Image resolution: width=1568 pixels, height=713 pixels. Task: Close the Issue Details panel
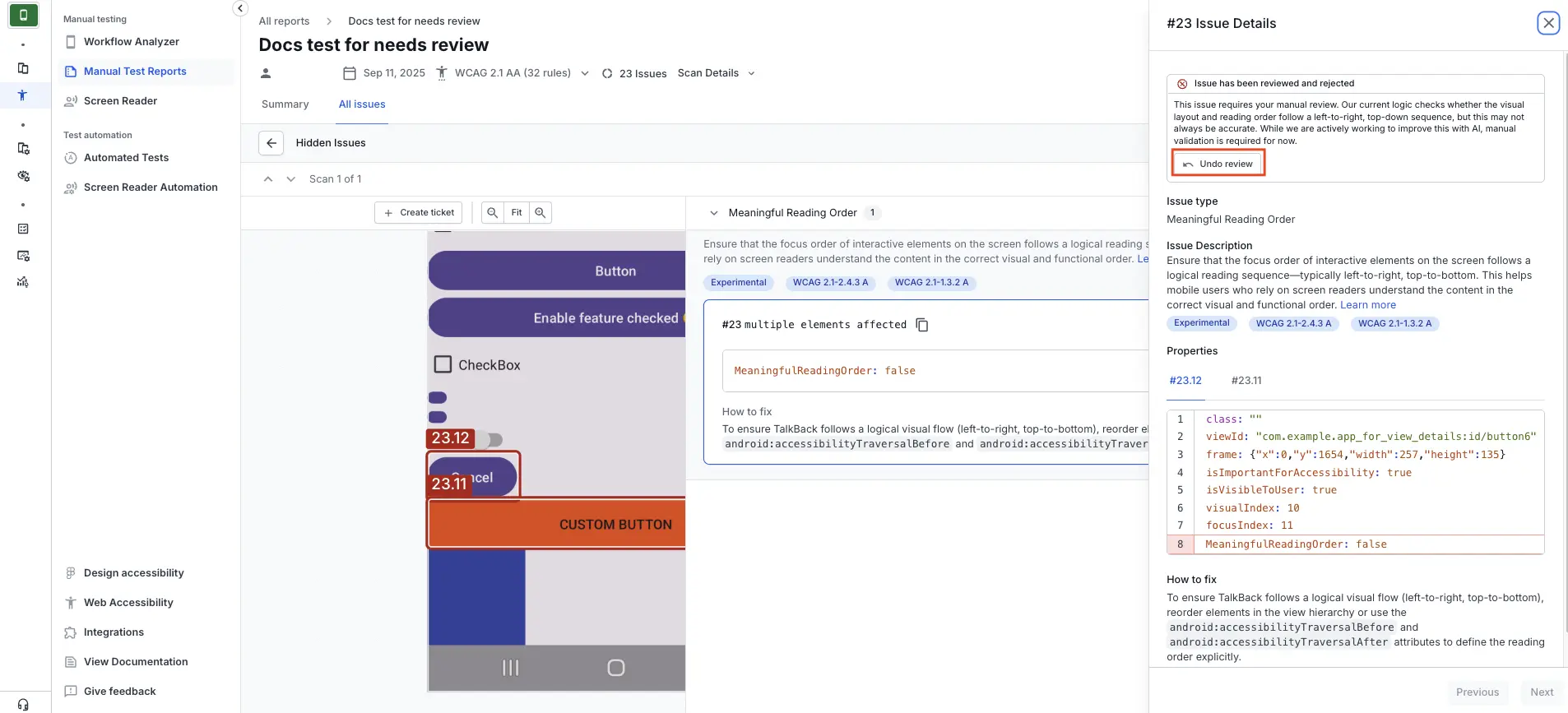point(1547,23)
